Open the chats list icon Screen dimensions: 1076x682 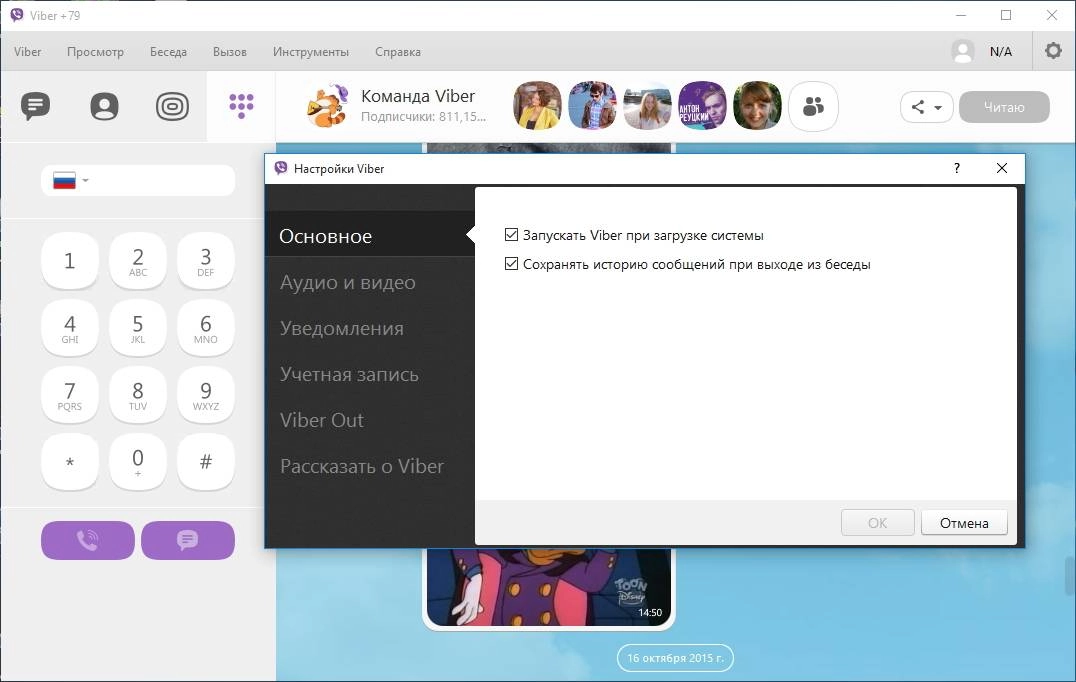35,106
